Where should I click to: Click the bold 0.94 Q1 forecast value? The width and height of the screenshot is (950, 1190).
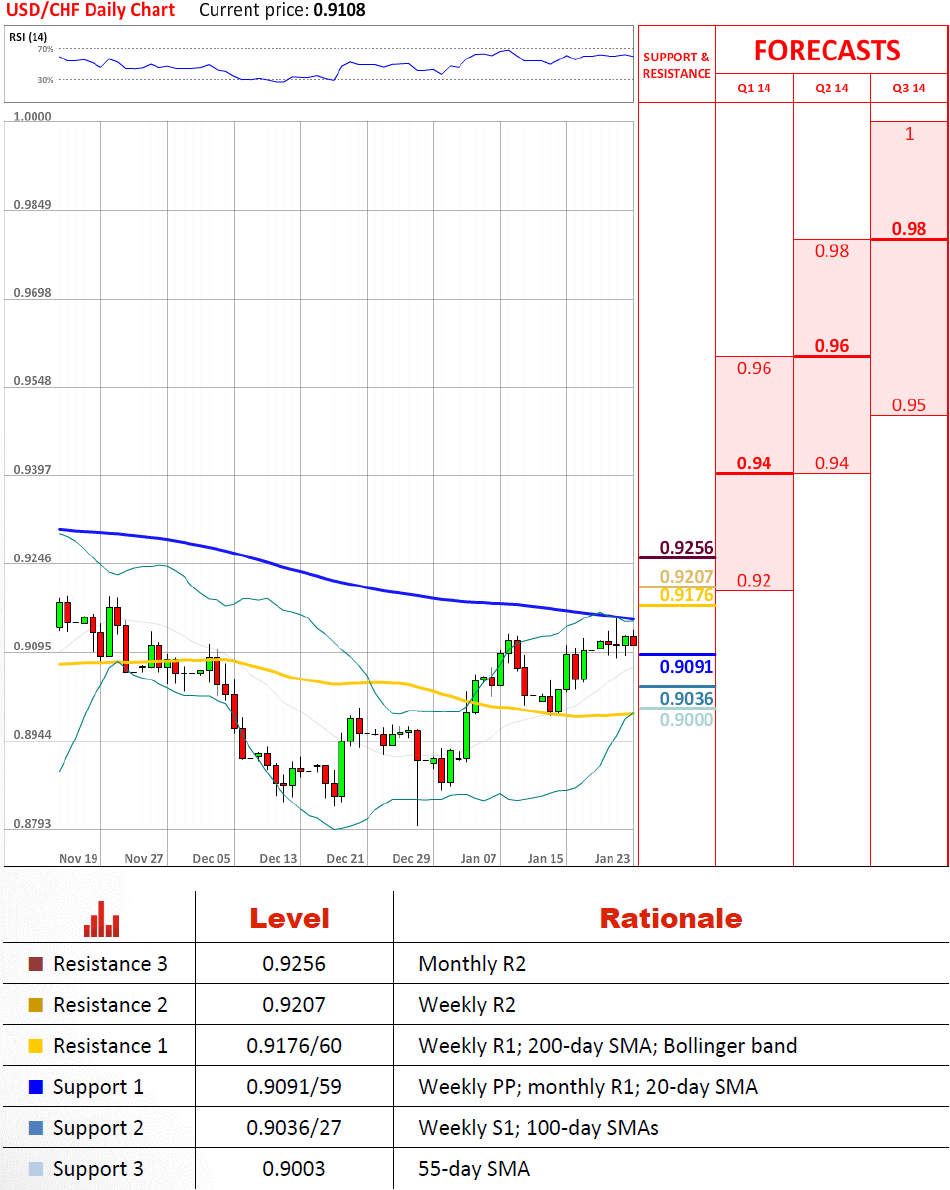753,463
